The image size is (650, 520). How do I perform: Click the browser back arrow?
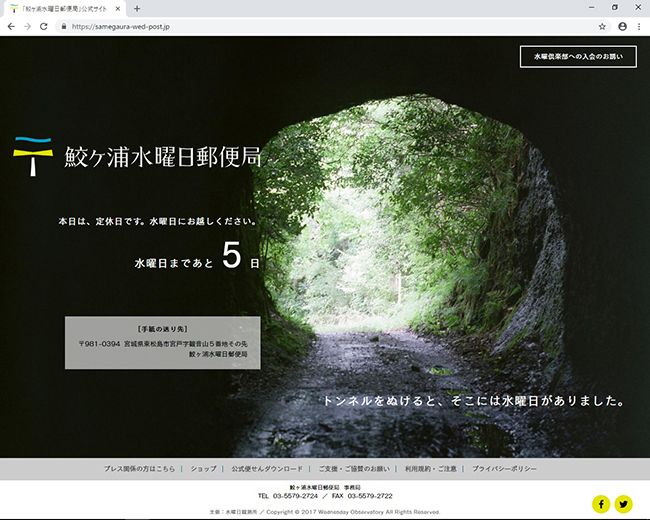[x=10, y=26]
